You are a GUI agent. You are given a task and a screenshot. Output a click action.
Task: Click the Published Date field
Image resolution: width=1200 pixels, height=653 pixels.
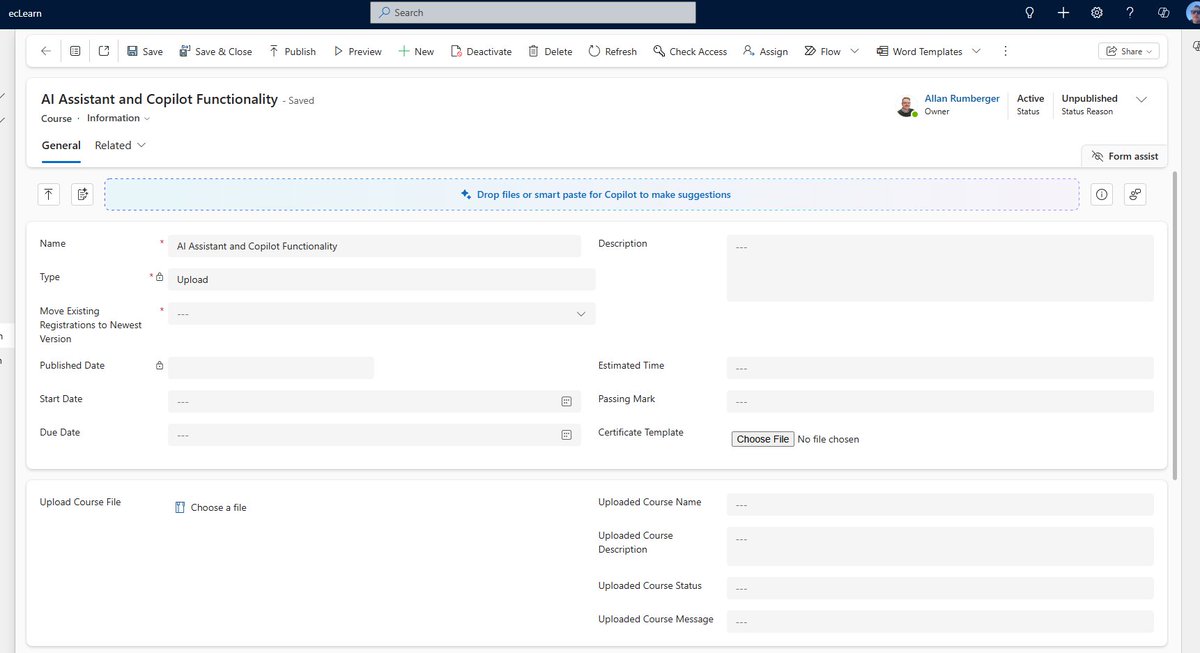click(271, 367)
